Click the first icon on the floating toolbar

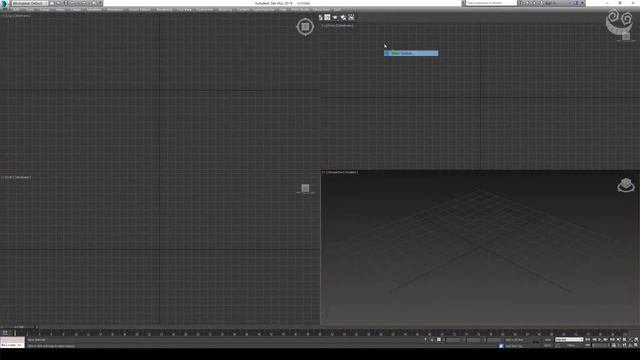(x=320, y=17)
